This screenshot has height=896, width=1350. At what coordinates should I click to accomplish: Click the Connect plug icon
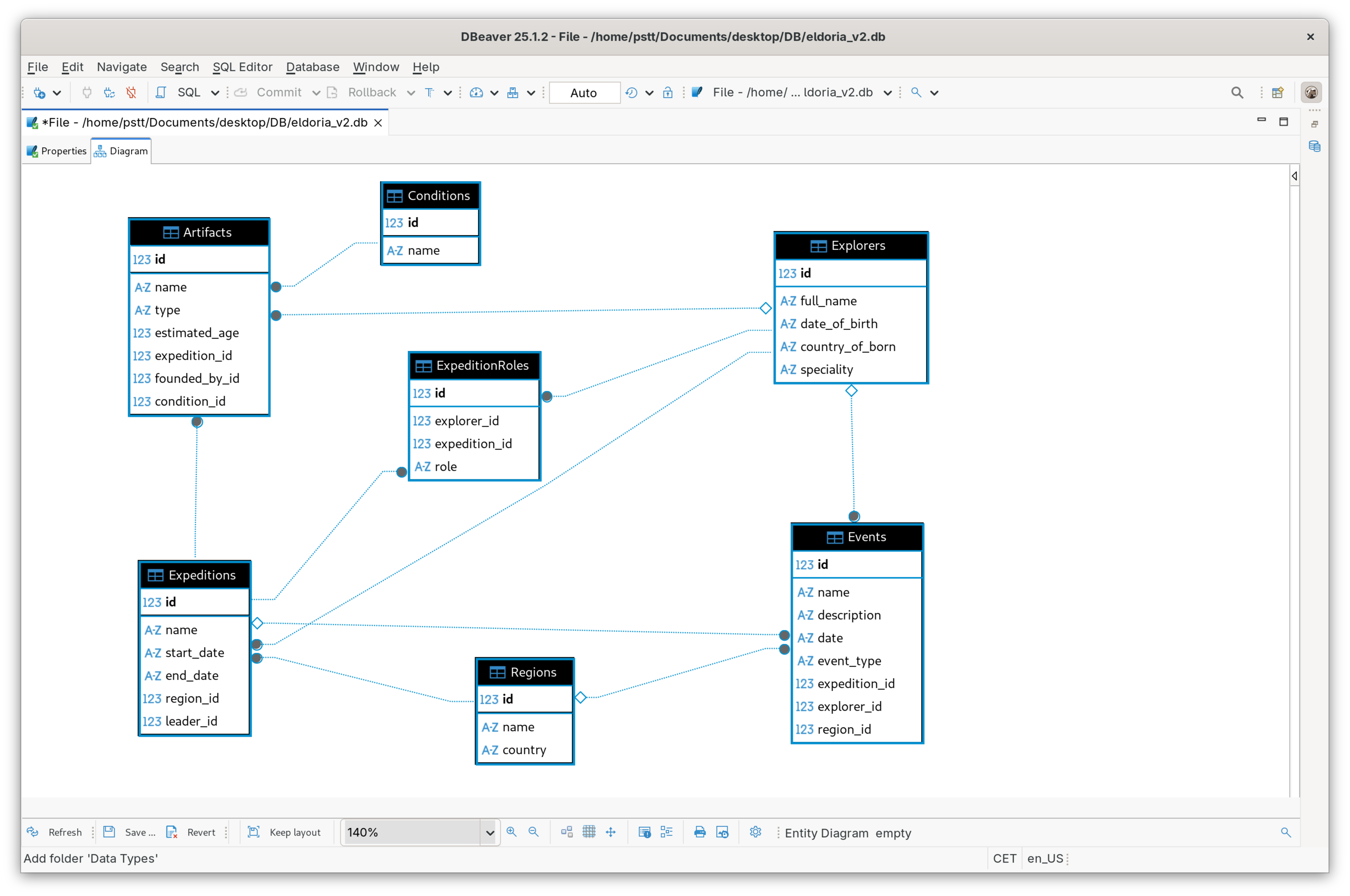pyautogui.click(x=87, y=93)
